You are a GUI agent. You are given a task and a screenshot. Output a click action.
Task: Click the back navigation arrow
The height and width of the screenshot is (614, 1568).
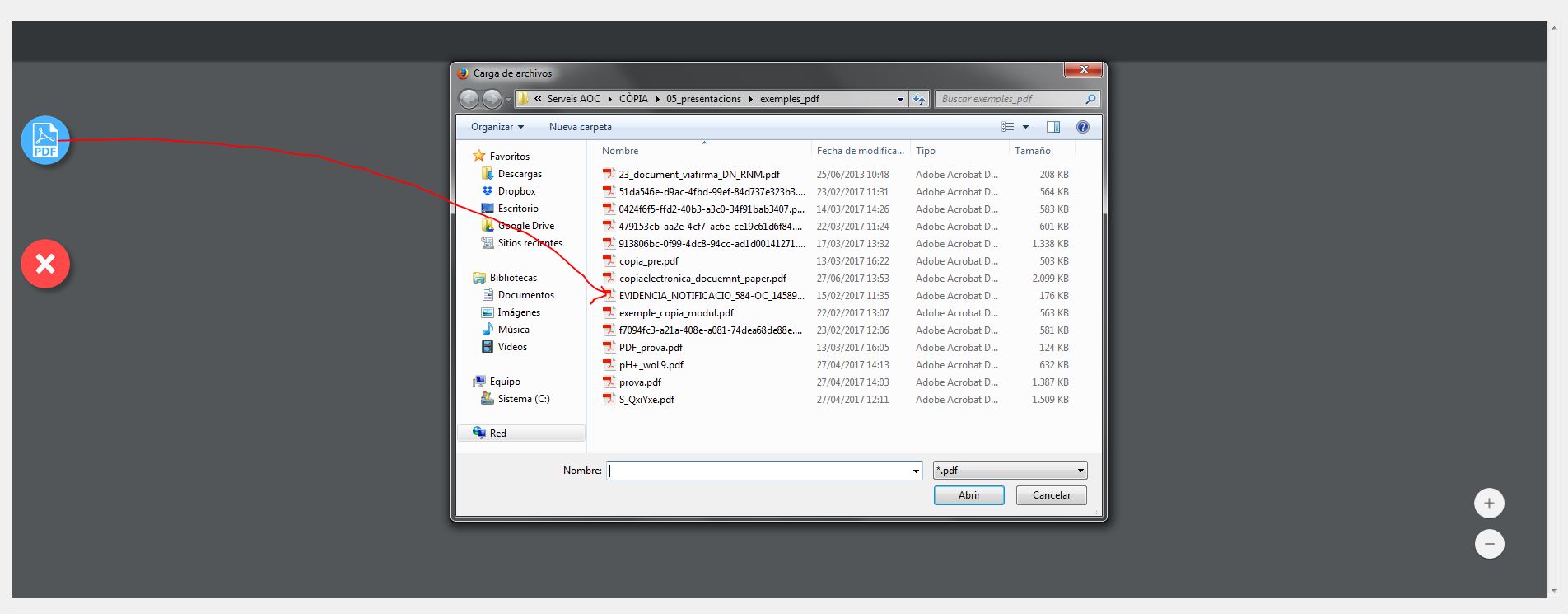coord(469,99)
